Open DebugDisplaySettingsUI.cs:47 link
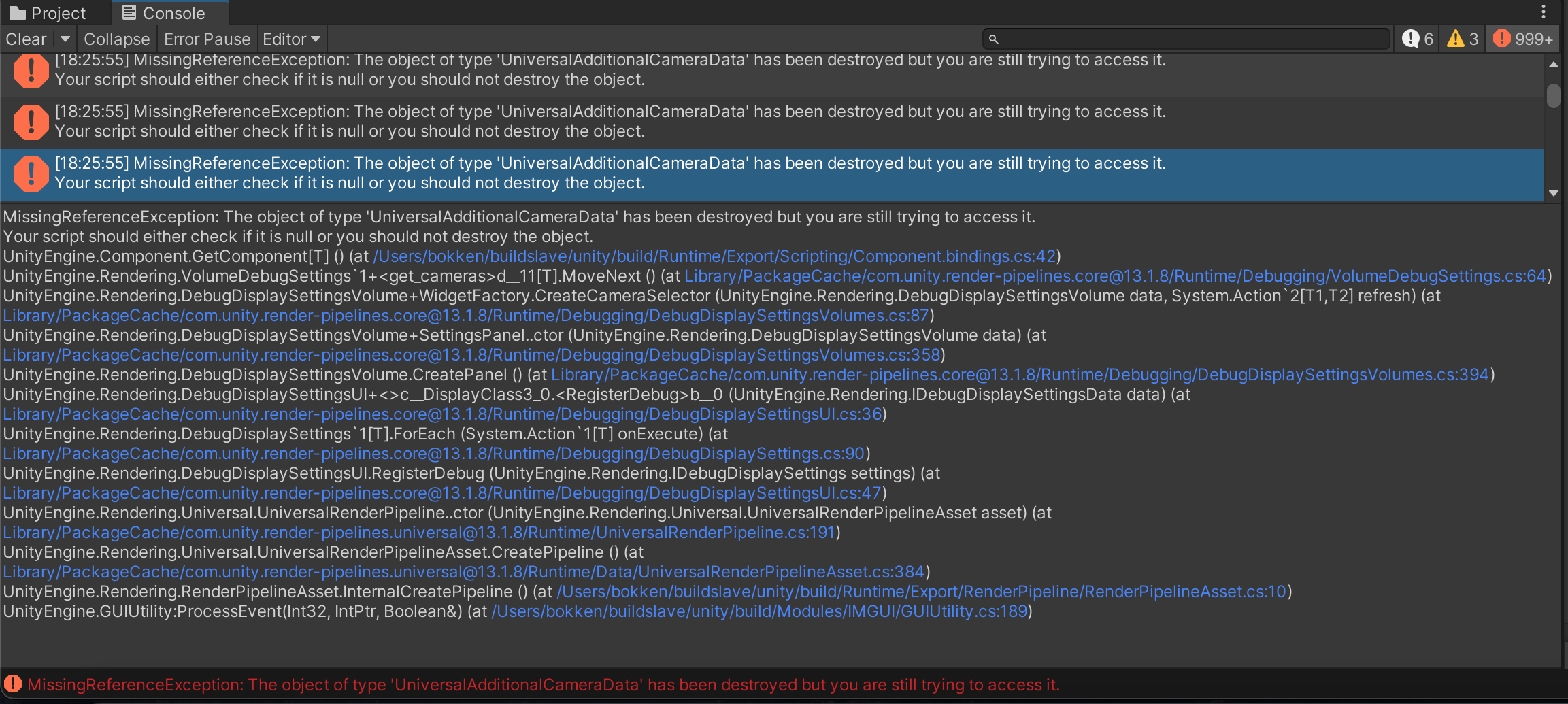The image size is (1568, 704). point(442,493)
